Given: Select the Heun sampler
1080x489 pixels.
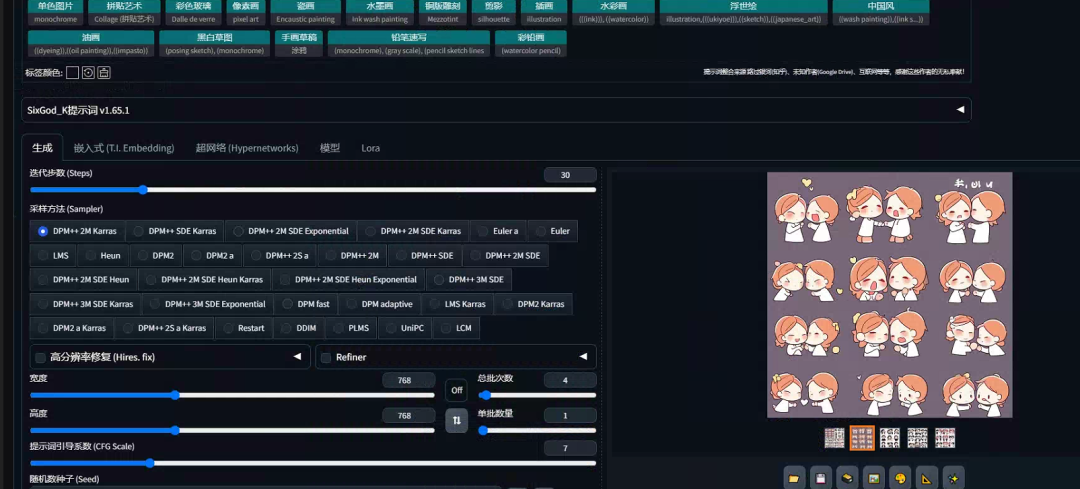Looking at the screenshot, I should click(103, 255).
